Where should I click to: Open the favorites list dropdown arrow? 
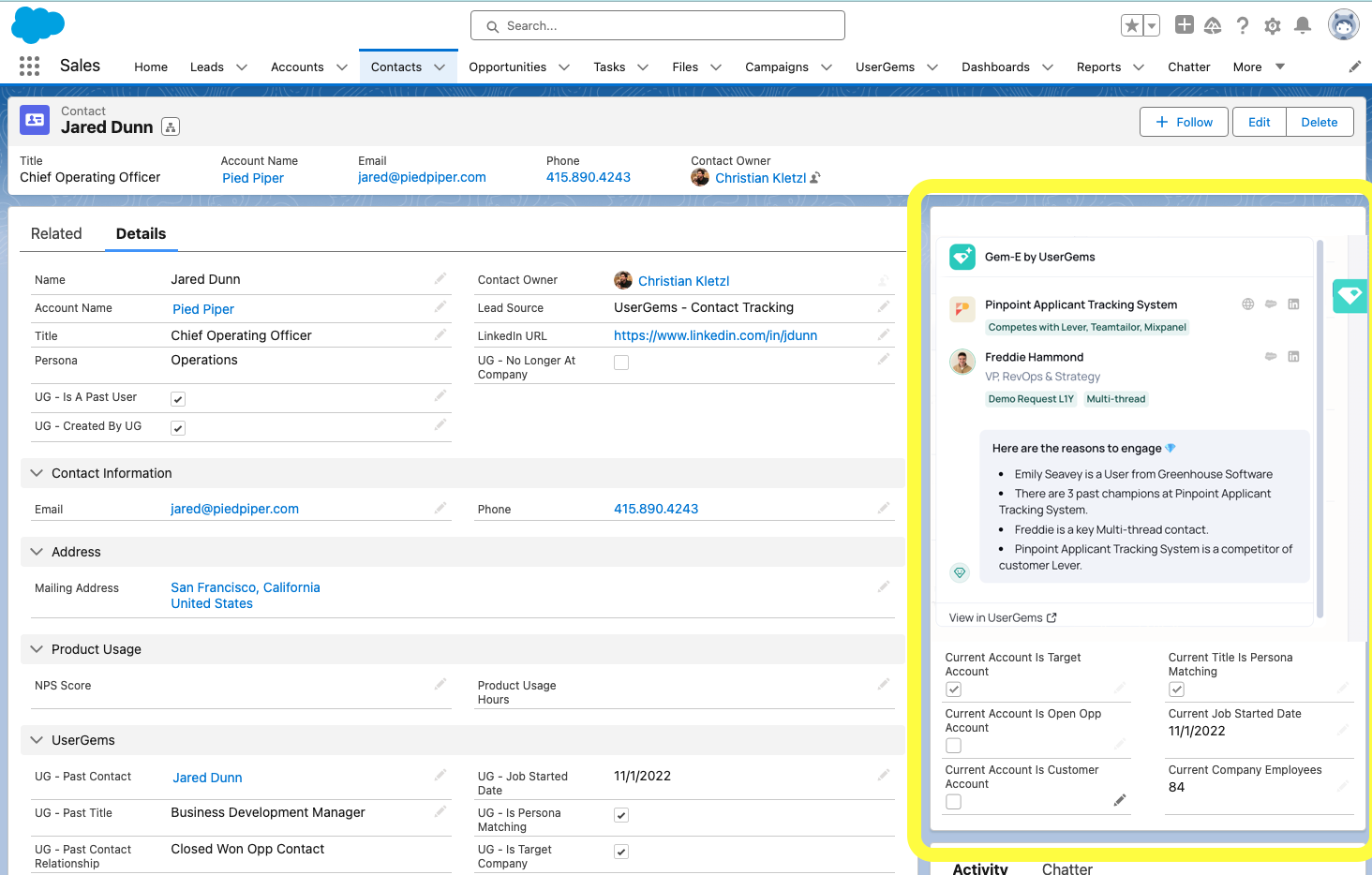tap(1152, 25)
